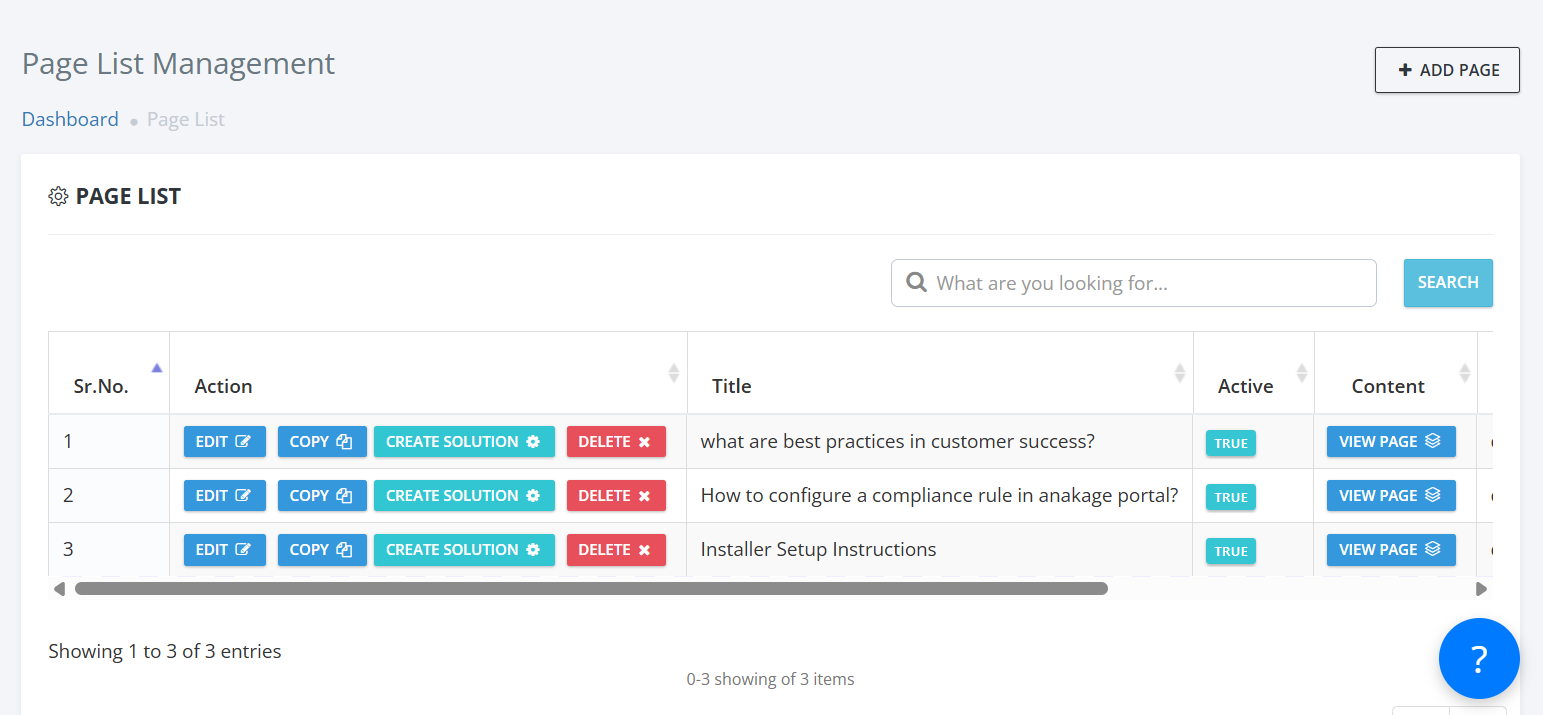Copy the Installer Setup Instructions page
This screenshot has width=1543, height=715.
pos(322,550)
